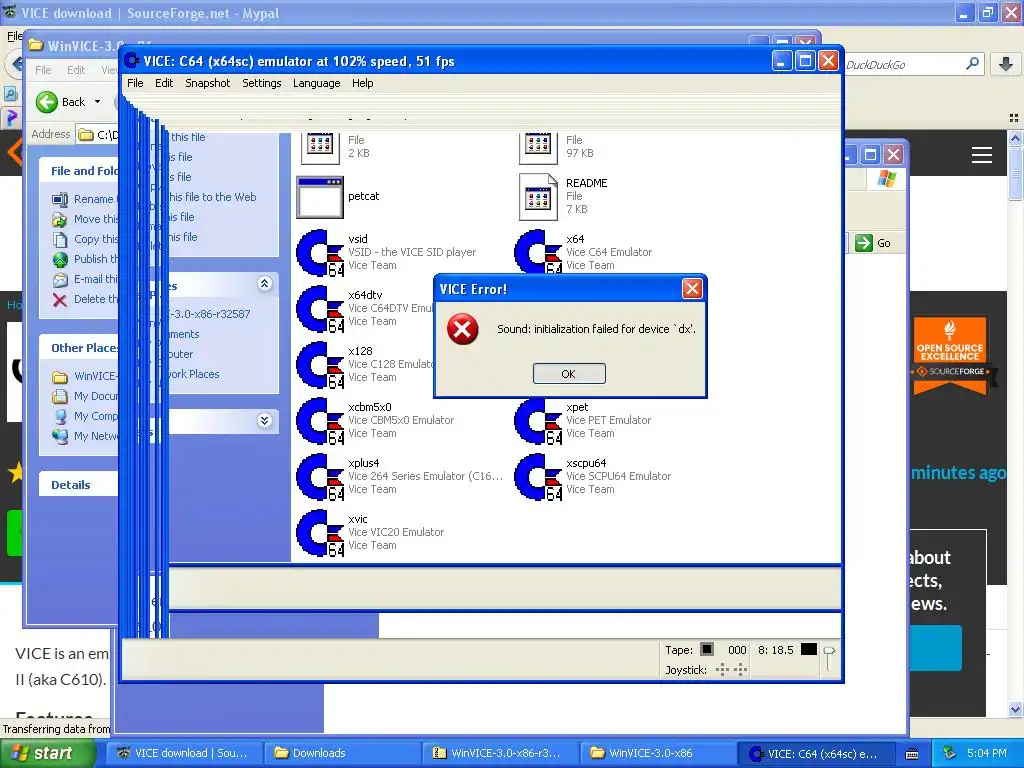Click Publish to Web task icon
1024x768 pixels.
pos(60,259)
